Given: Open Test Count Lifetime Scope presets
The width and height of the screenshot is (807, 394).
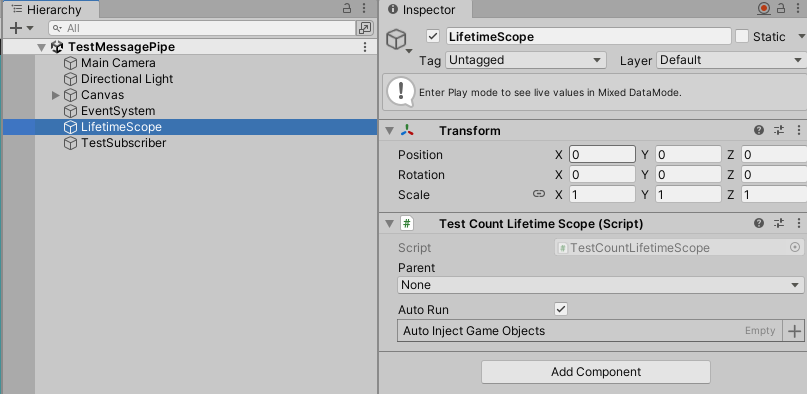Looking at the screenshot, I should 779,223.
